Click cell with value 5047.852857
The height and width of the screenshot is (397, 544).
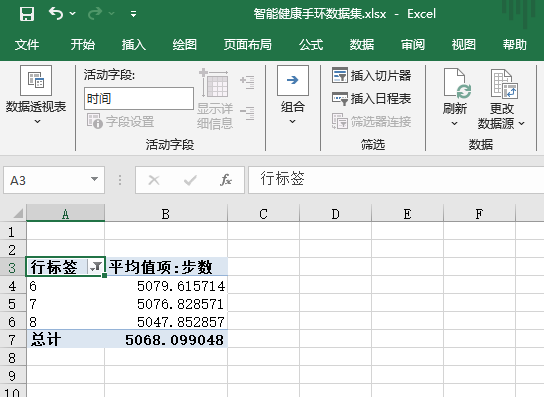166,322
